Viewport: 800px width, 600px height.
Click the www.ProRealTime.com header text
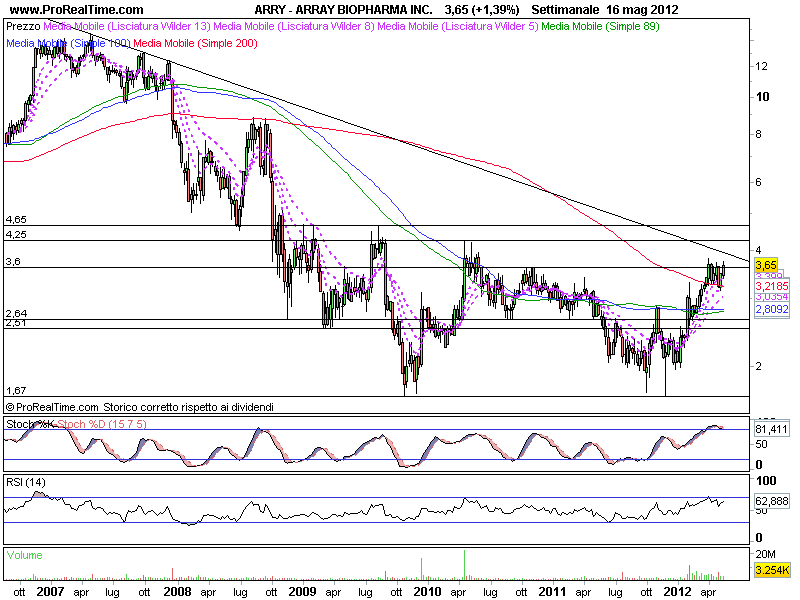coord(77,10)
